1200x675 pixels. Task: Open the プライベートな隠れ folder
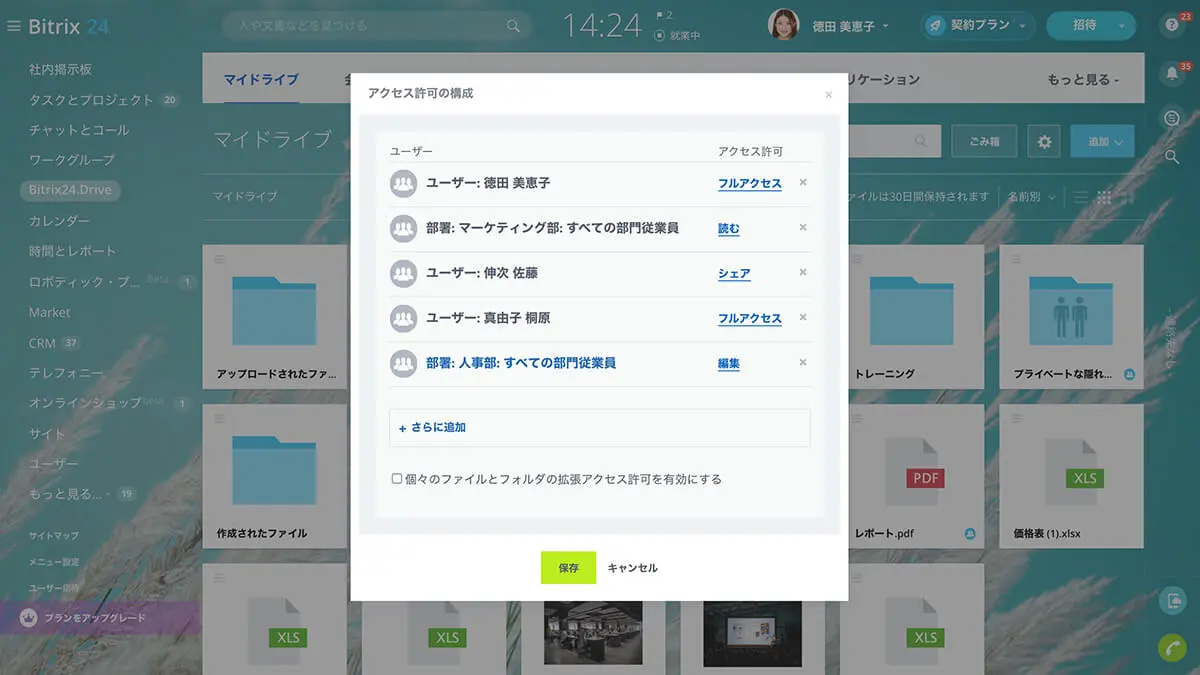[1071, 318]
